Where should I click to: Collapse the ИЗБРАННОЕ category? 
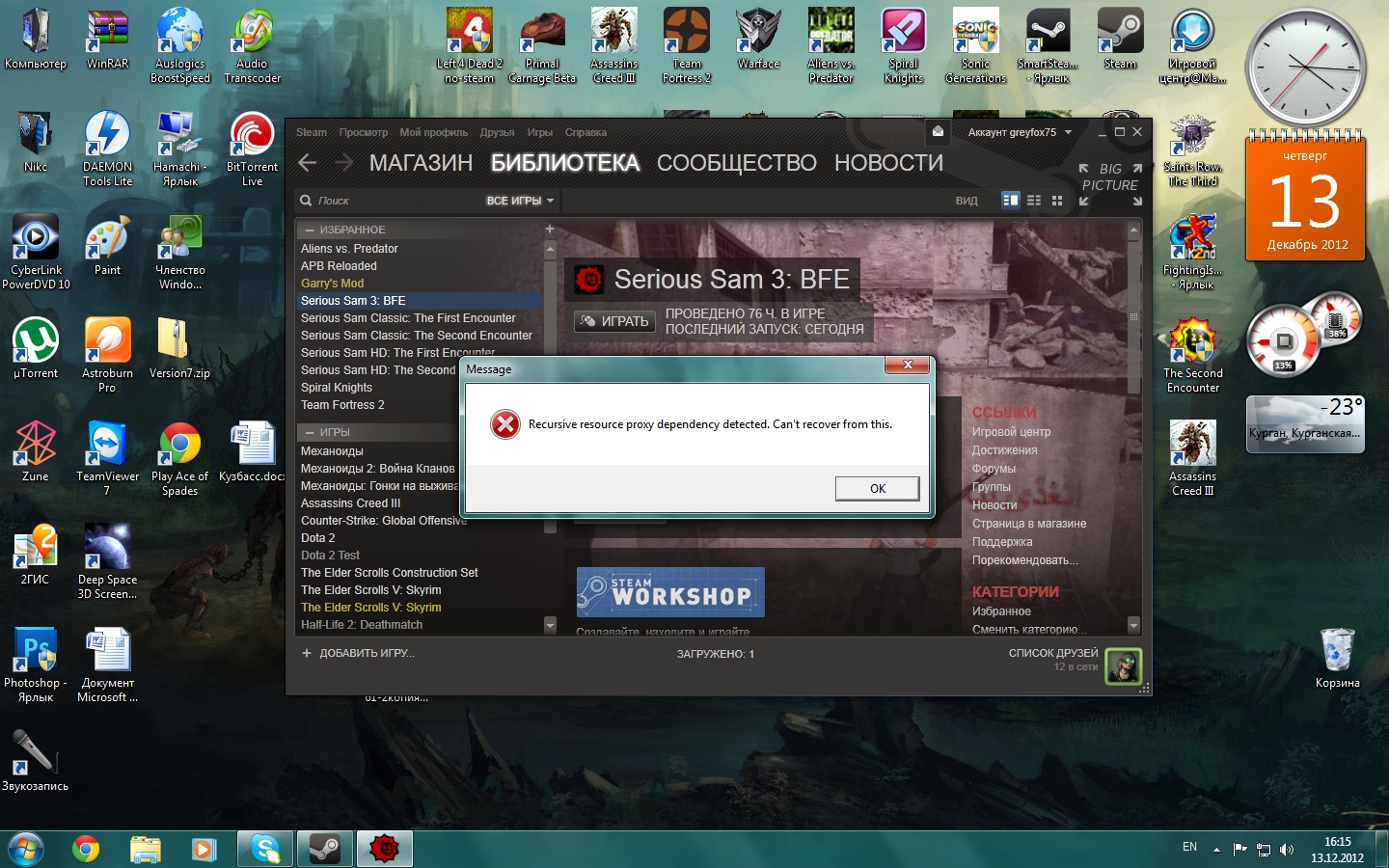point(310,230)
